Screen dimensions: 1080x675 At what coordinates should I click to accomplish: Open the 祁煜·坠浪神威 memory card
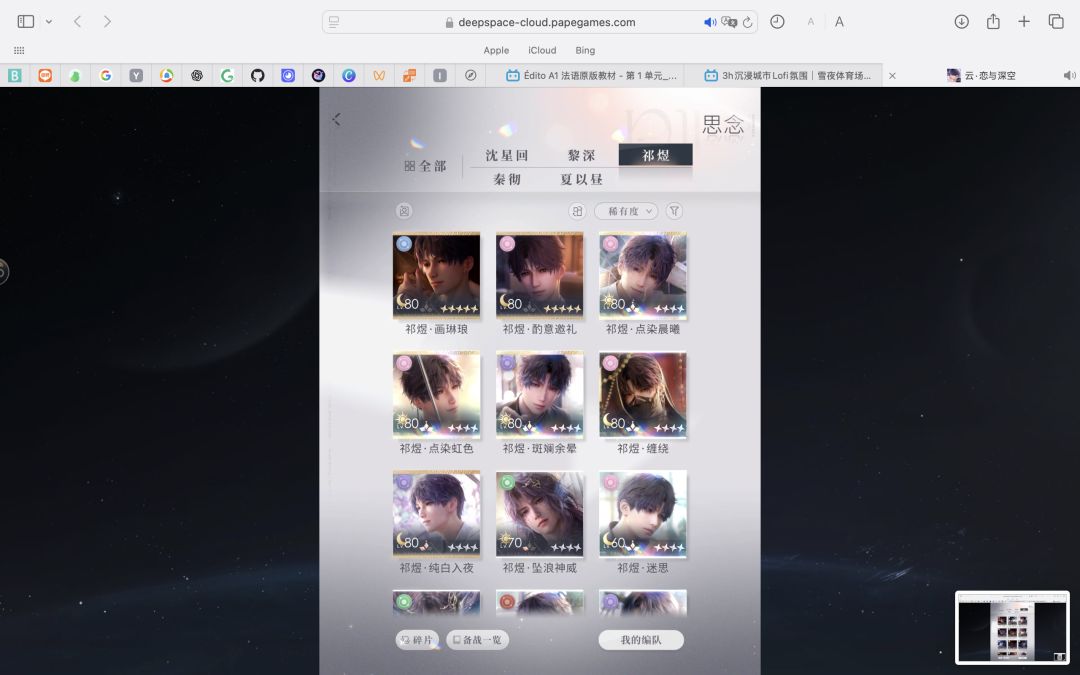[x=539, y=514]
